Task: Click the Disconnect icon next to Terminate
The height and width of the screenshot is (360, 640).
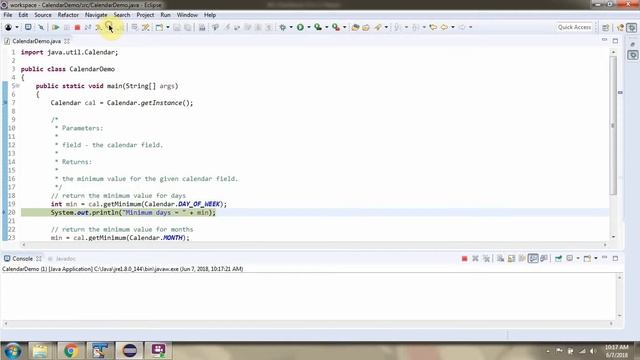Action: (88, 27)
